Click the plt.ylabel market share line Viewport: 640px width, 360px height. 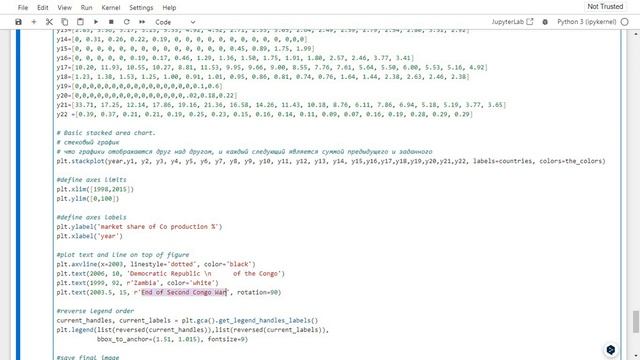coord(139,227)
